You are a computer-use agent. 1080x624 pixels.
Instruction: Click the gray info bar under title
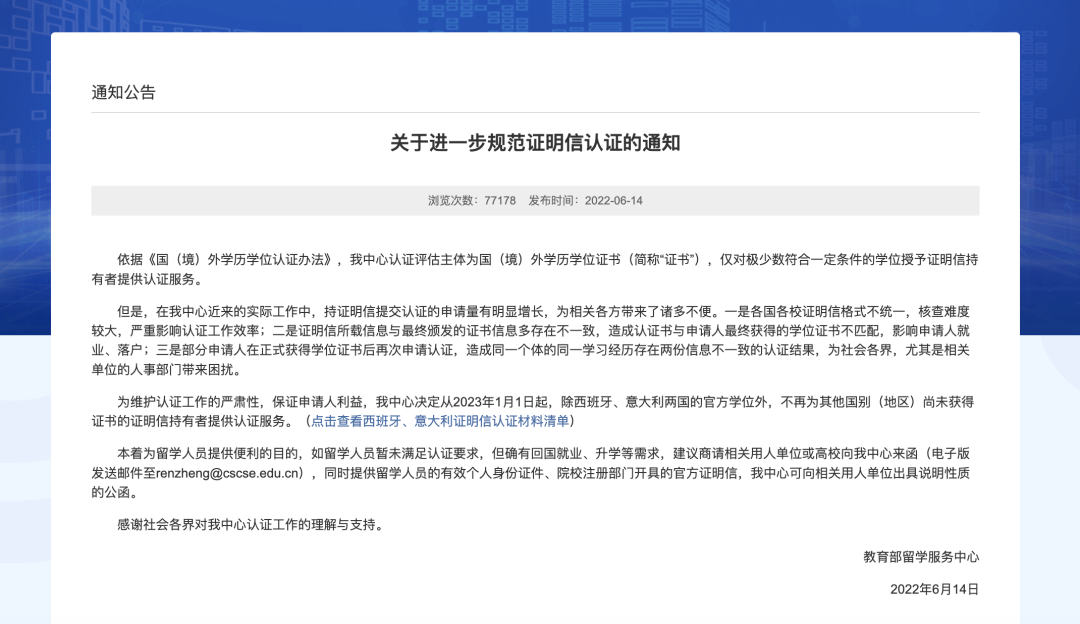point(800,200)
